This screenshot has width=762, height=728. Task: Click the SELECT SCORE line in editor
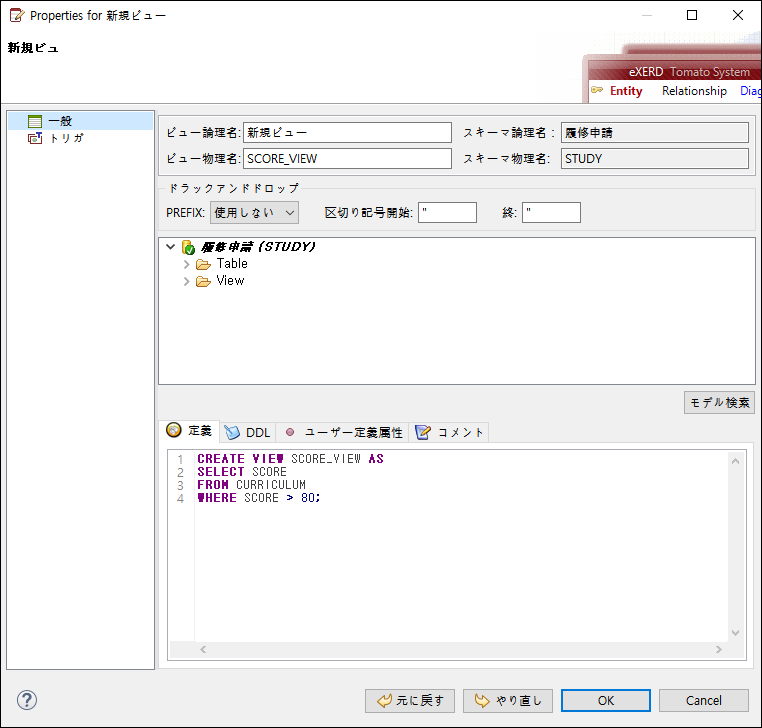pos(242,472)
